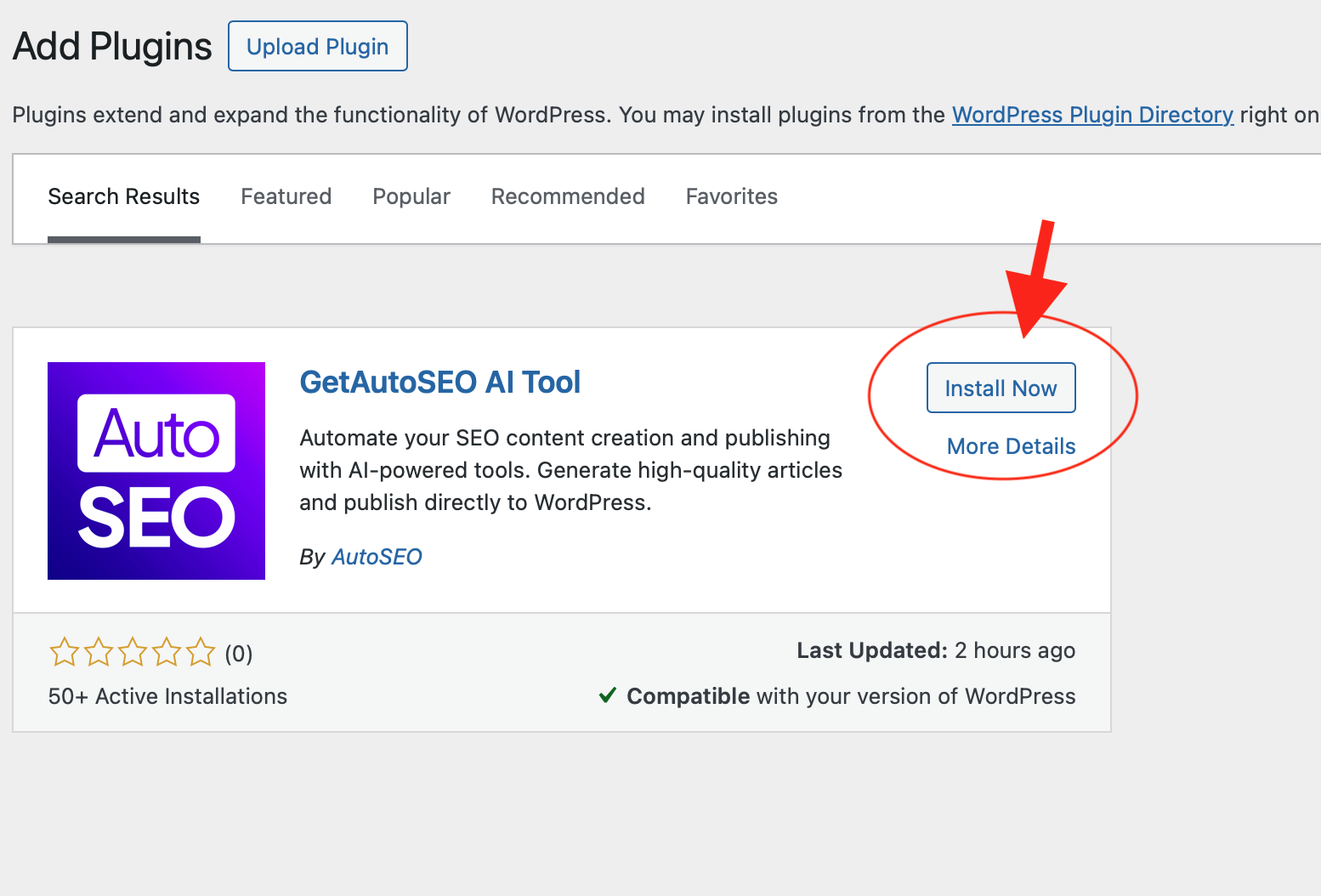Open the Favorites tab

coord(731,196)
